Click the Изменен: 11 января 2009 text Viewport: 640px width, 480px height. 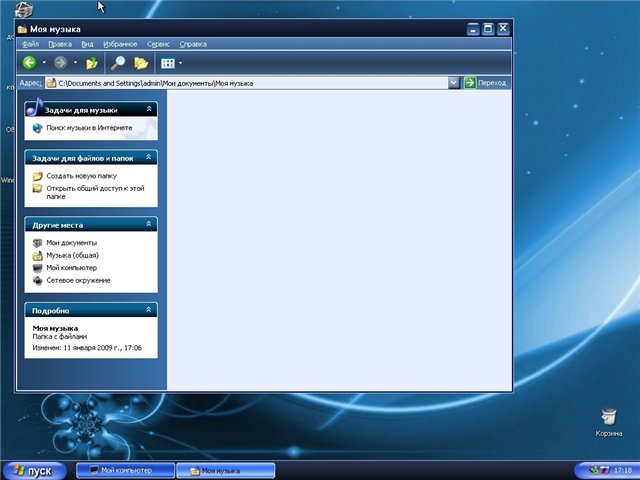point(87,348)
